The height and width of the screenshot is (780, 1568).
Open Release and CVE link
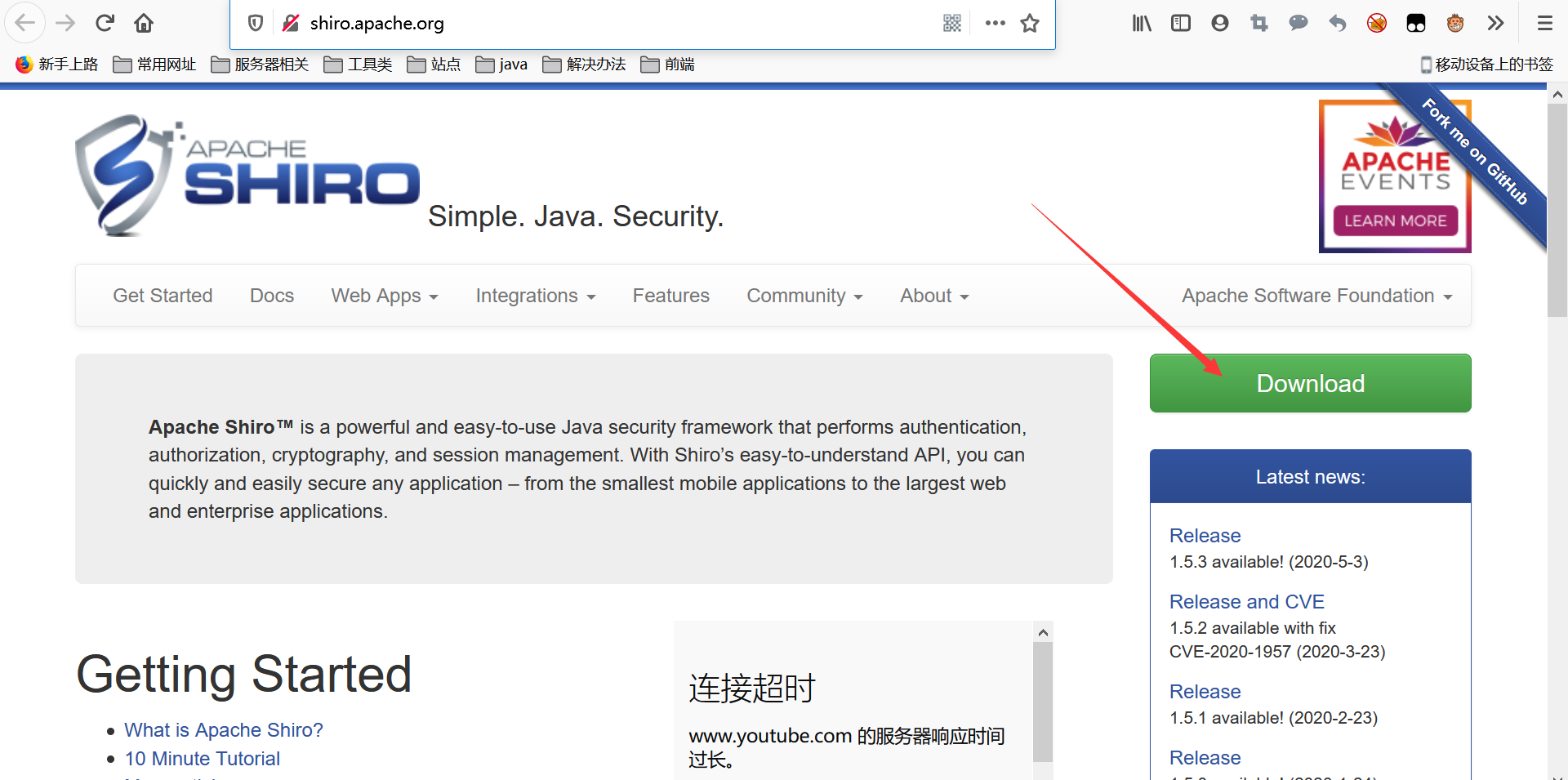(1246, 602)
